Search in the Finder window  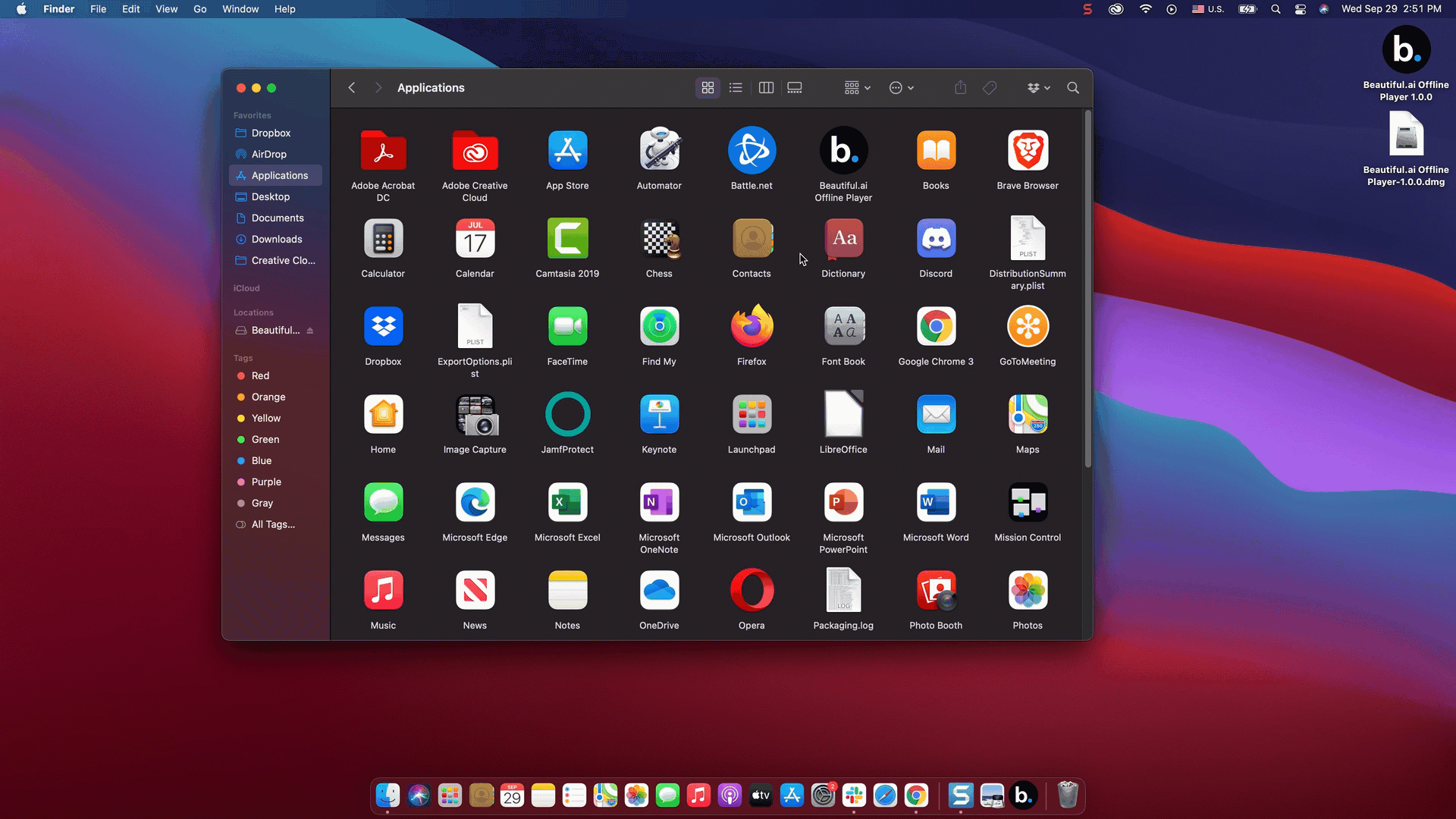(1073, 88)
